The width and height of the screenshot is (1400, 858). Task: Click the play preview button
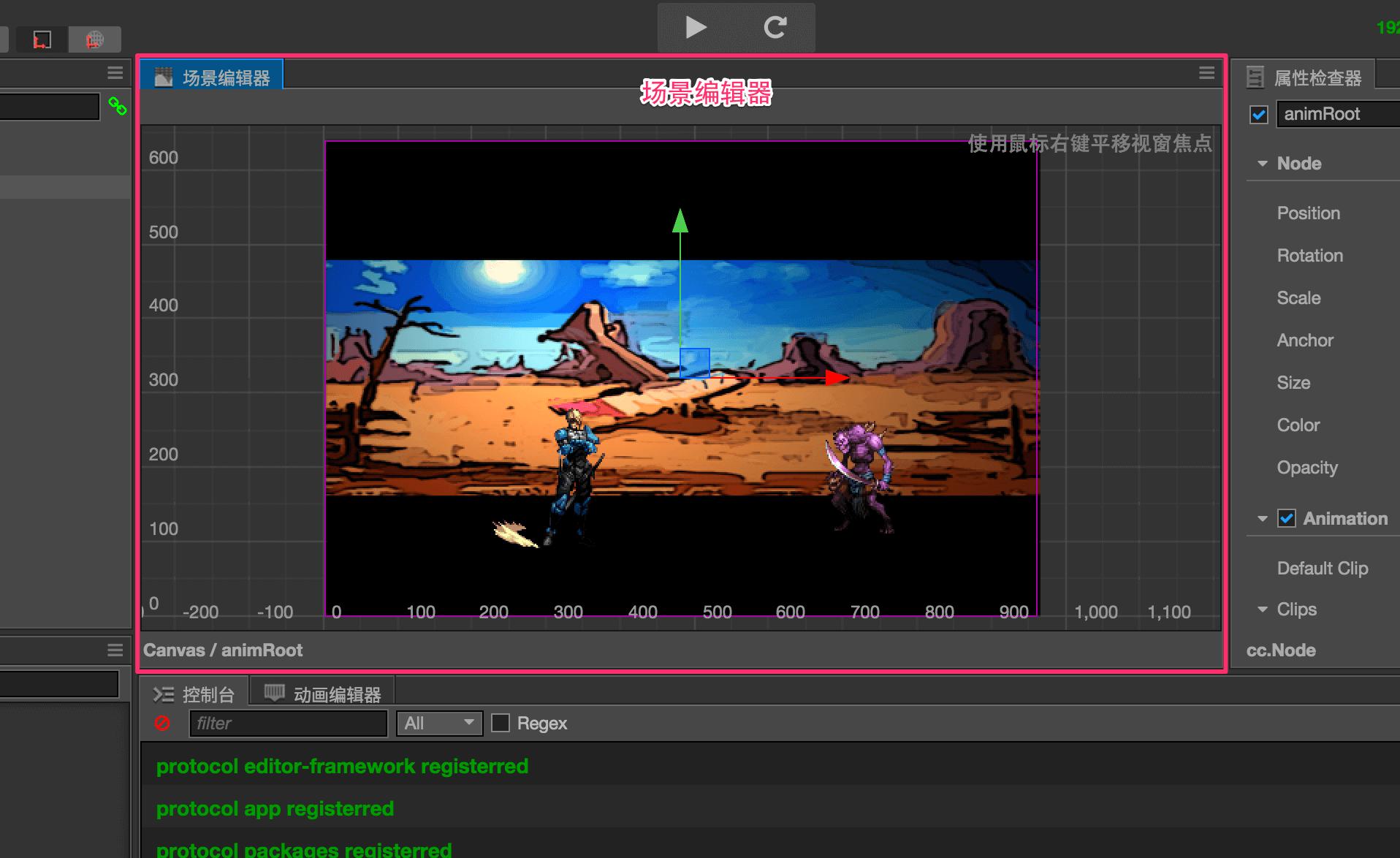point(696,28)
